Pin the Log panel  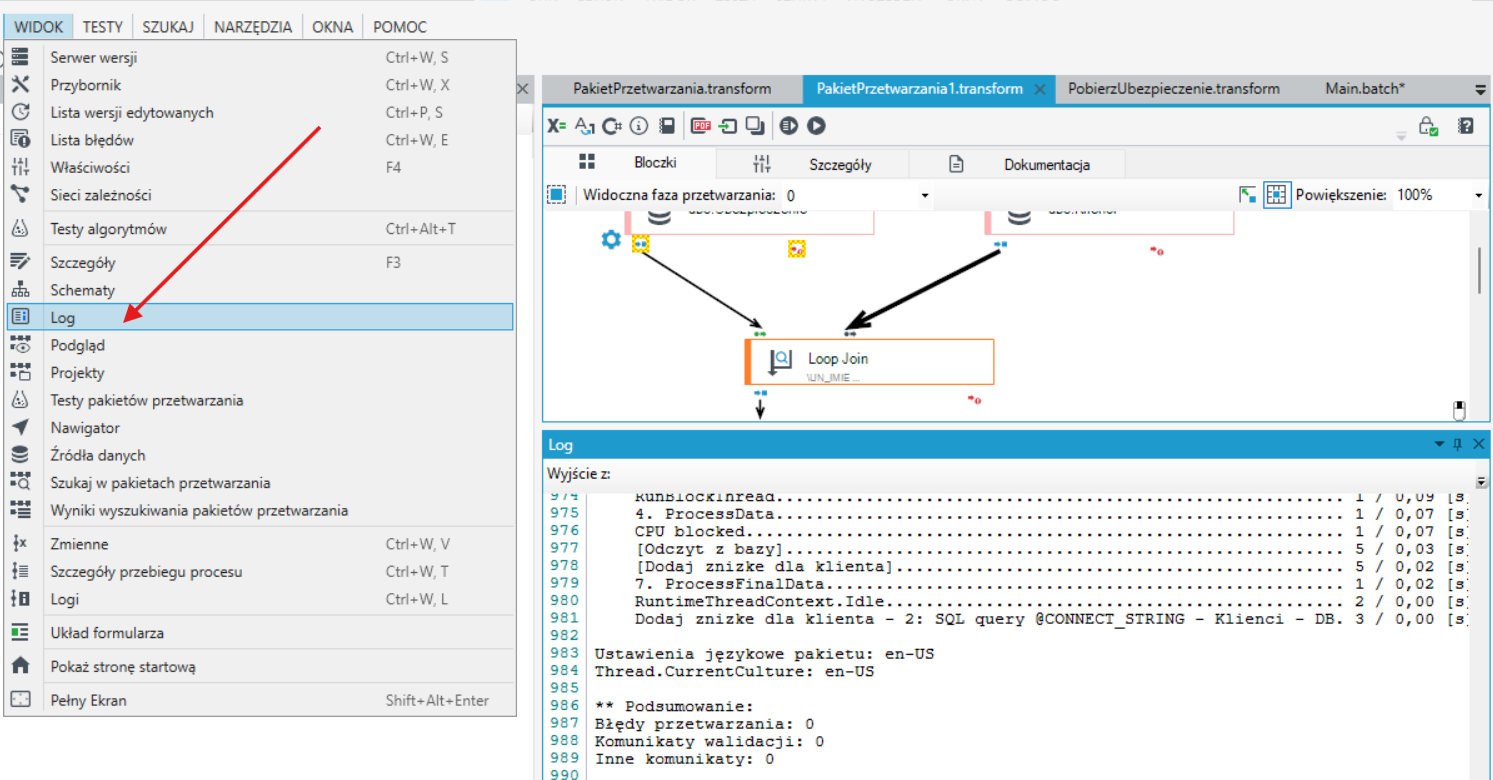pyautogui.click(x=1458, y=444)
